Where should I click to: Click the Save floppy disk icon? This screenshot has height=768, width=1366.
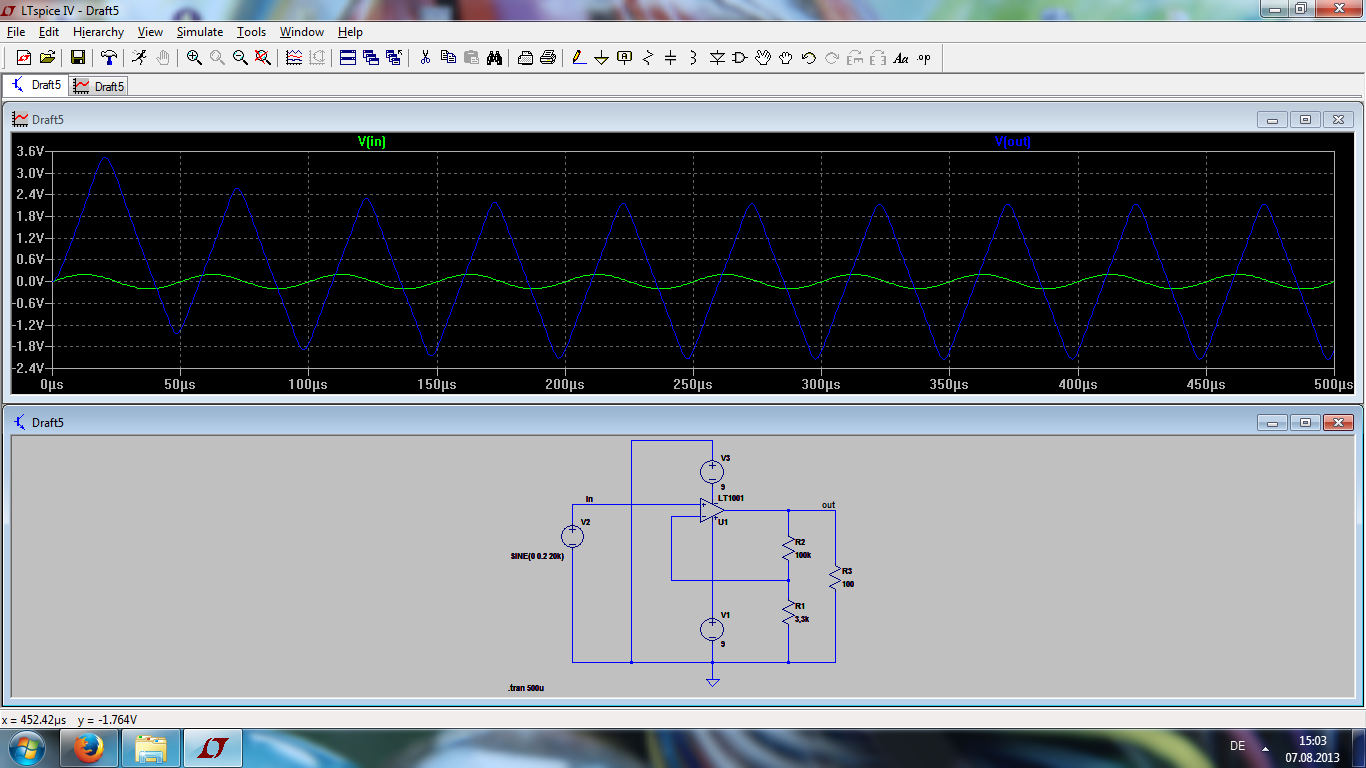click(77, 58)
